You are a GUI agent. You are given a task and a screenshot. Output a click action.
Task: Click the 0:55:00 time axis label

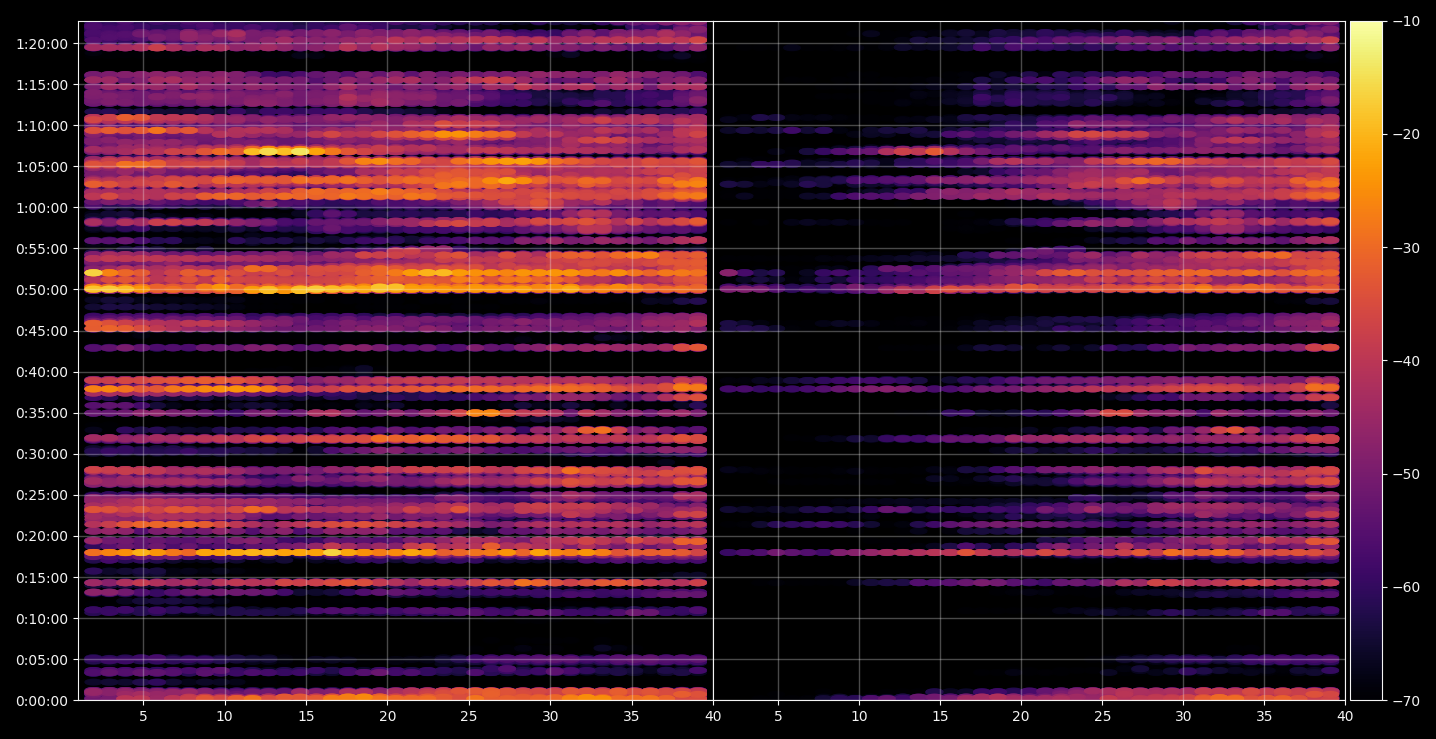[42, 249]
